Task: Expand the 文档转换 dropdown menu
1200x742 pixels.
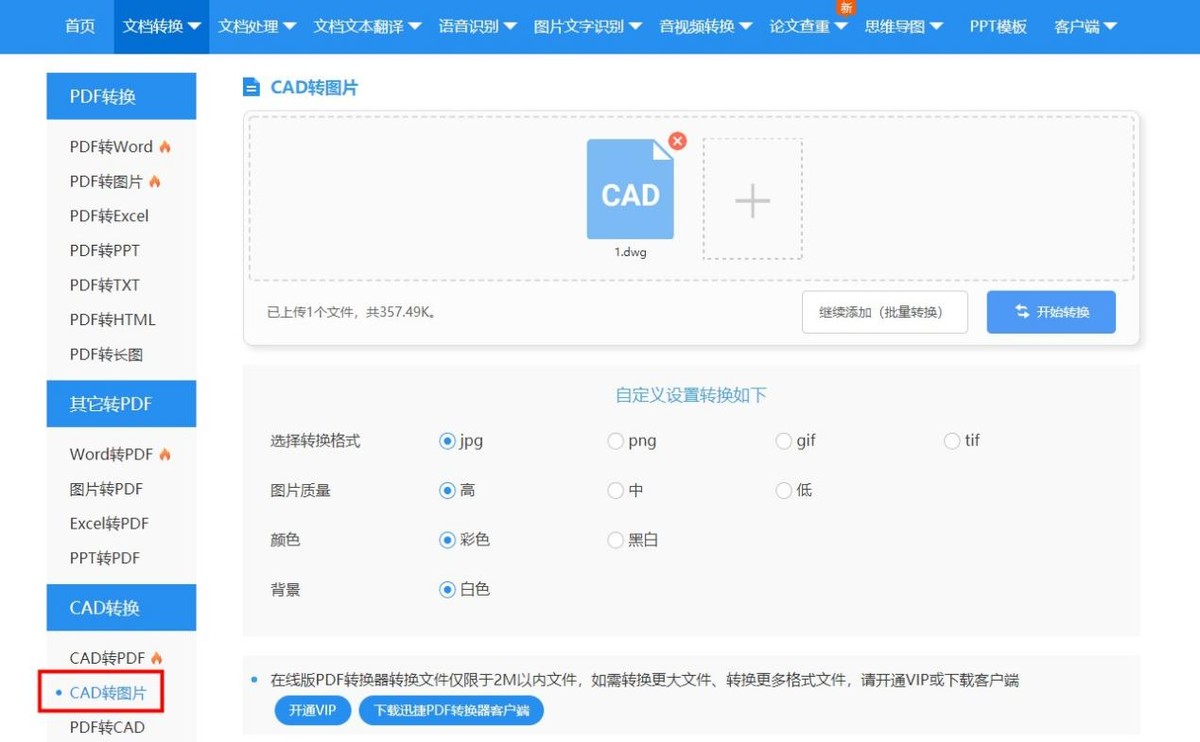Action: (161, 27)
